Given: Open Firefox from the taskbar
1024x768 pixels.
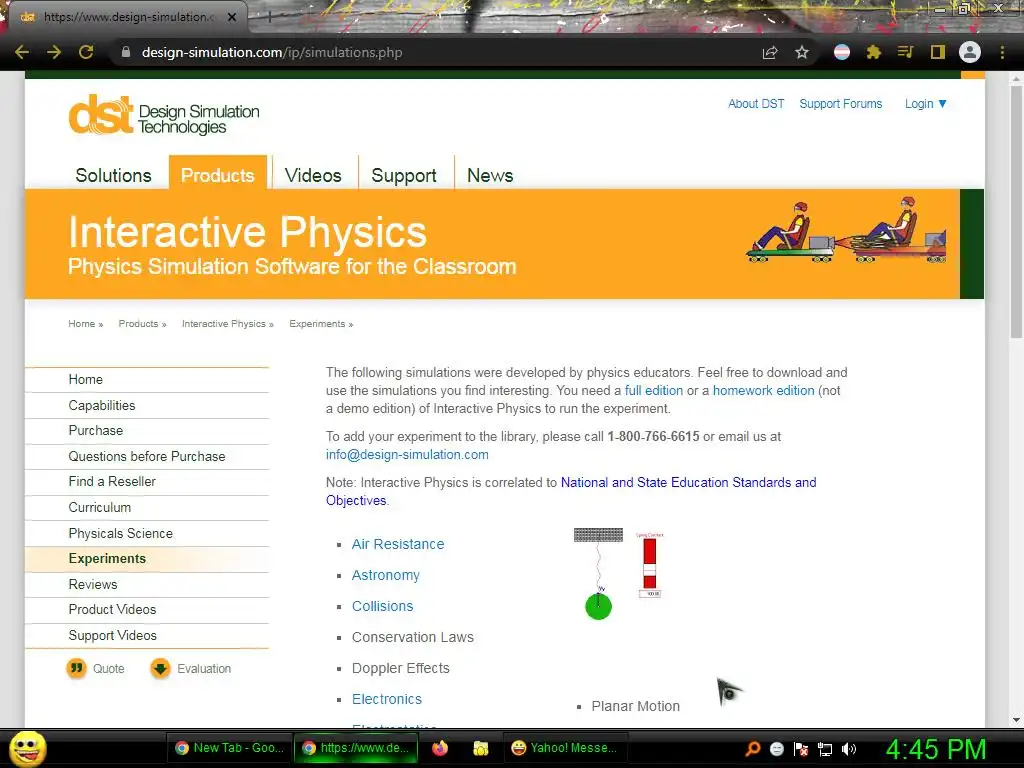Looking at the screenshot, I should pyautogui.click(x=440, y=748).
